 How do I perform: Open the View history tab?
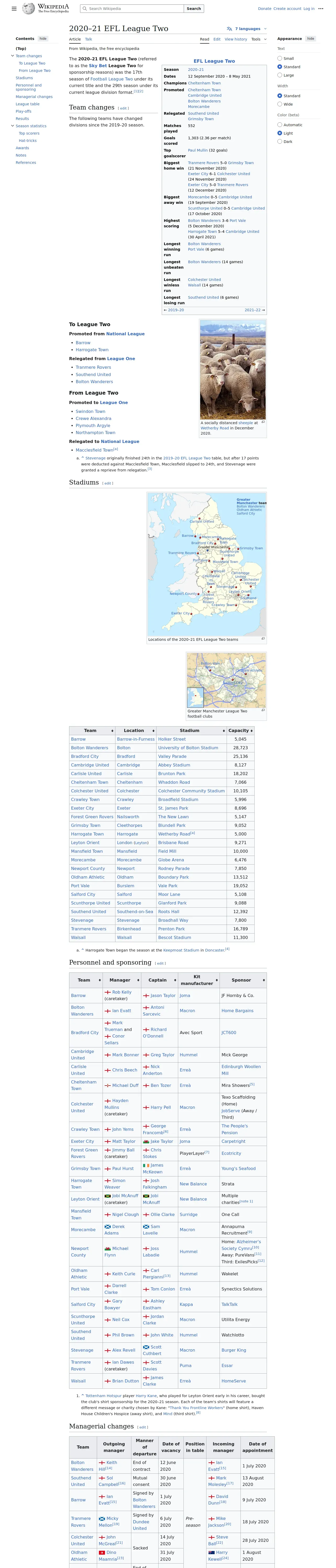pos(236,39)
